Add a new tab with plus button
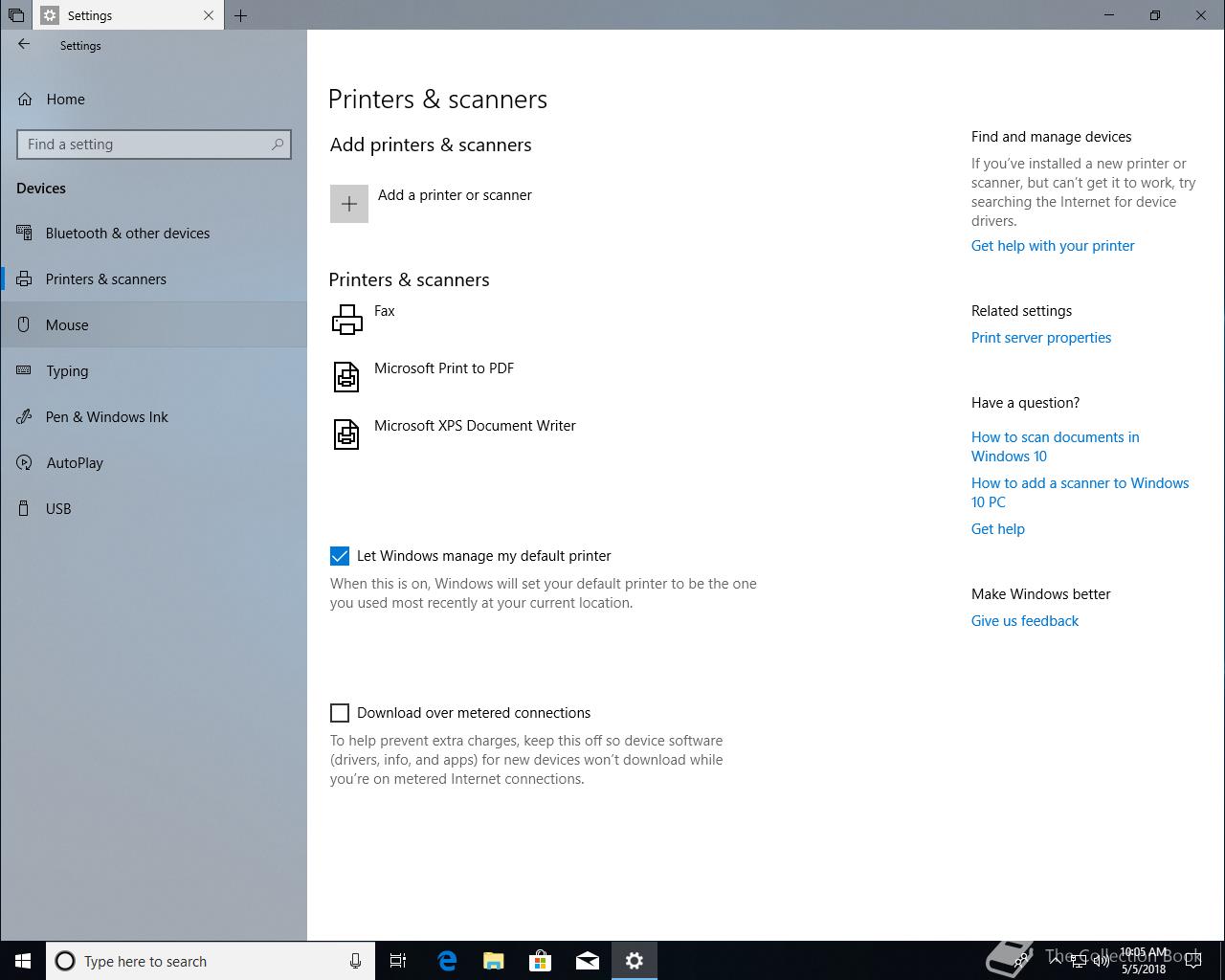Viewport: 1225px width, 980px height. coord(241,15)
